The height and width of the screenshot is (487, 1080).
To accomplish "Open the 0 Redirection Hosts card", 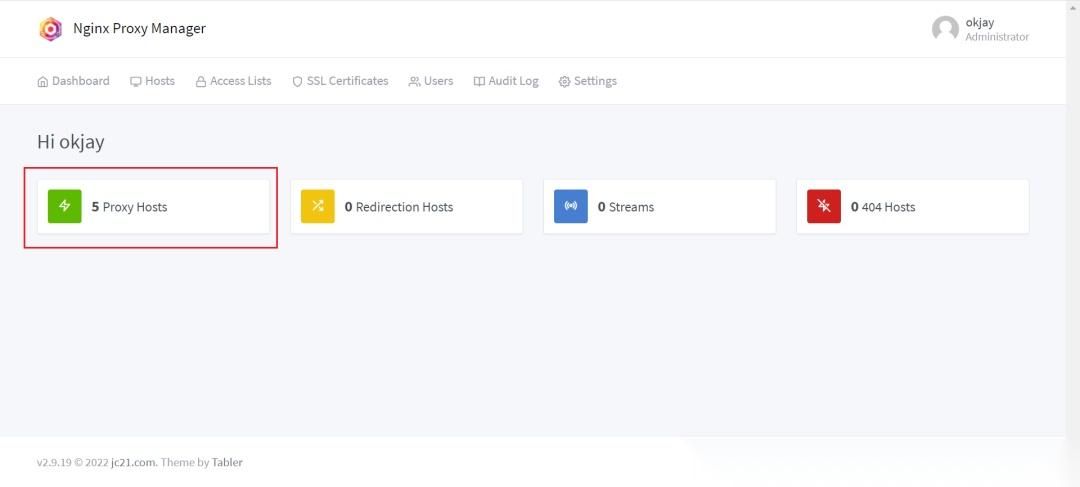I will tap(404, 207).
